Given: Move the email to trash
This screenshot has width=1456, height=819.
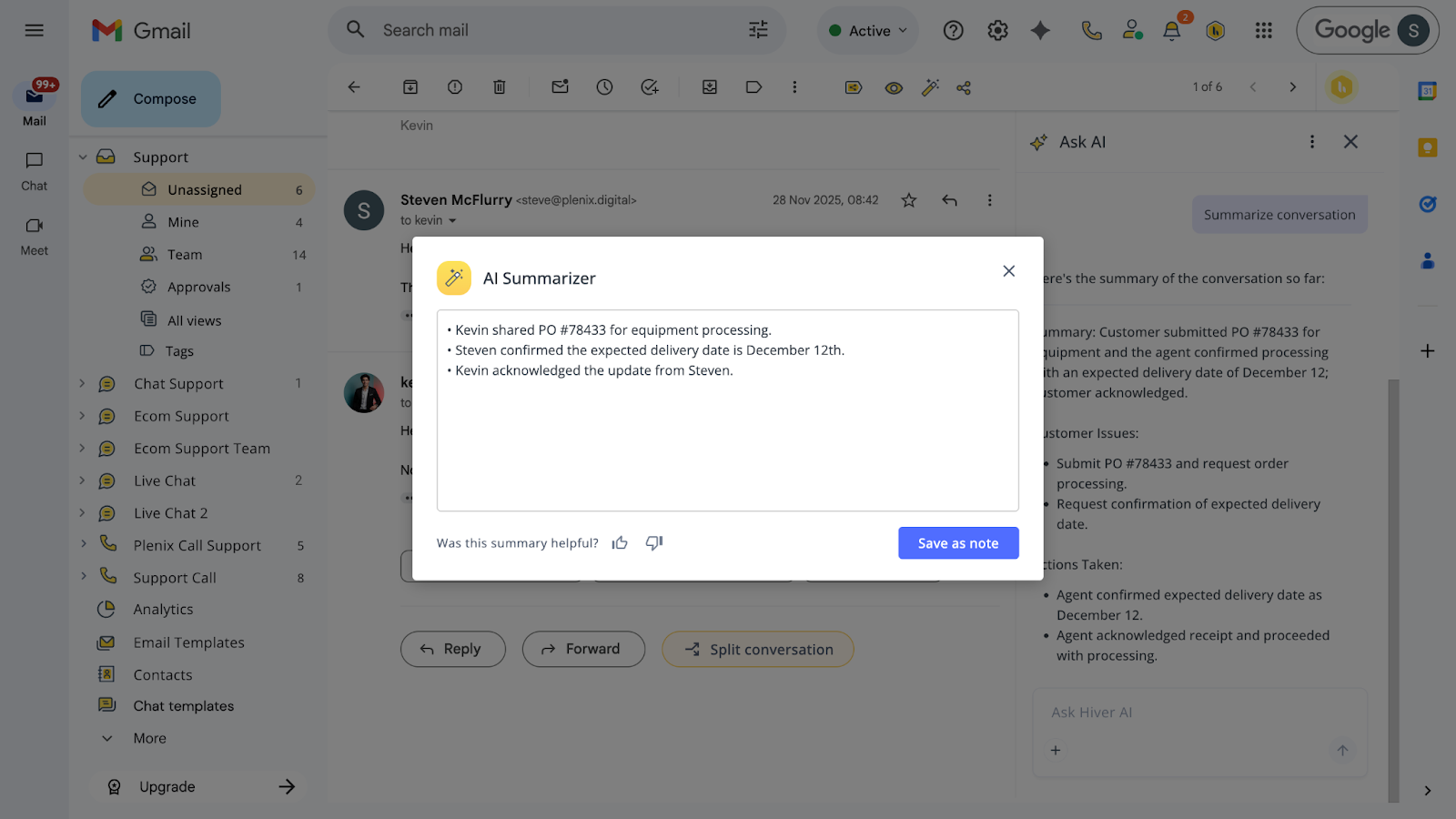Looking at the screenshot, I should point(499,86).
